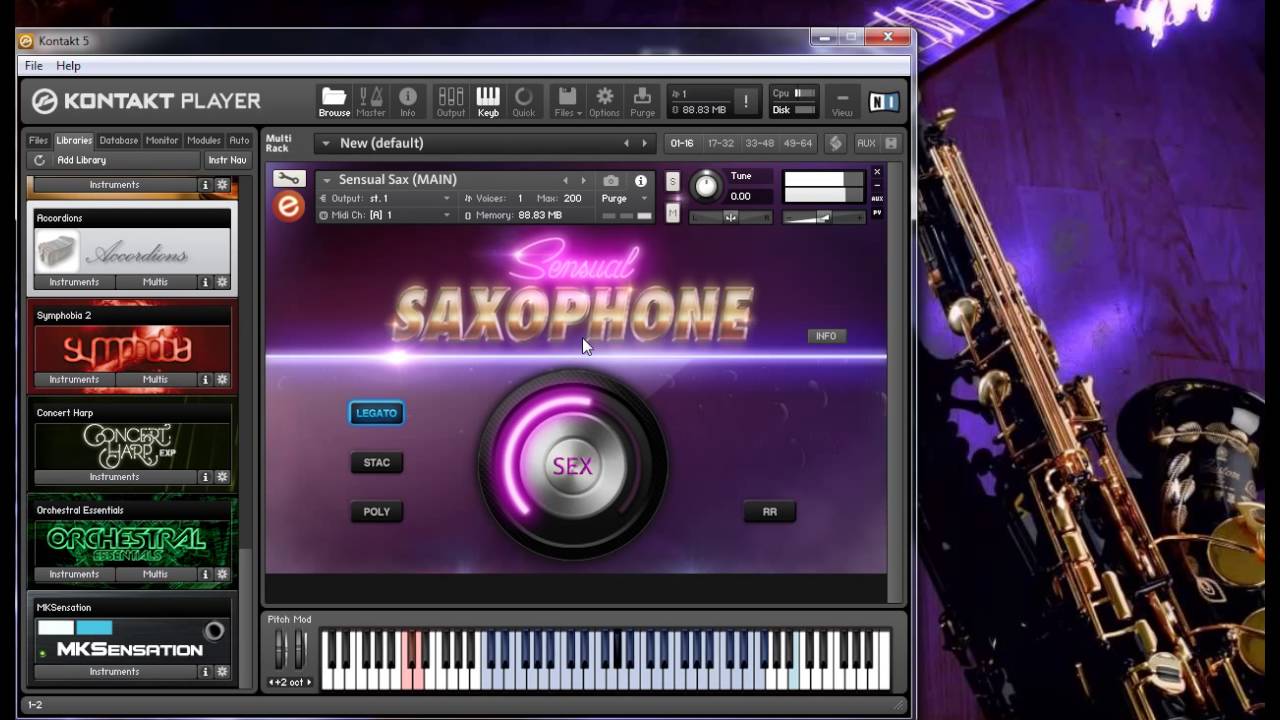
Task: Open Concert Harp Instruments list
Action: point(115,477)
